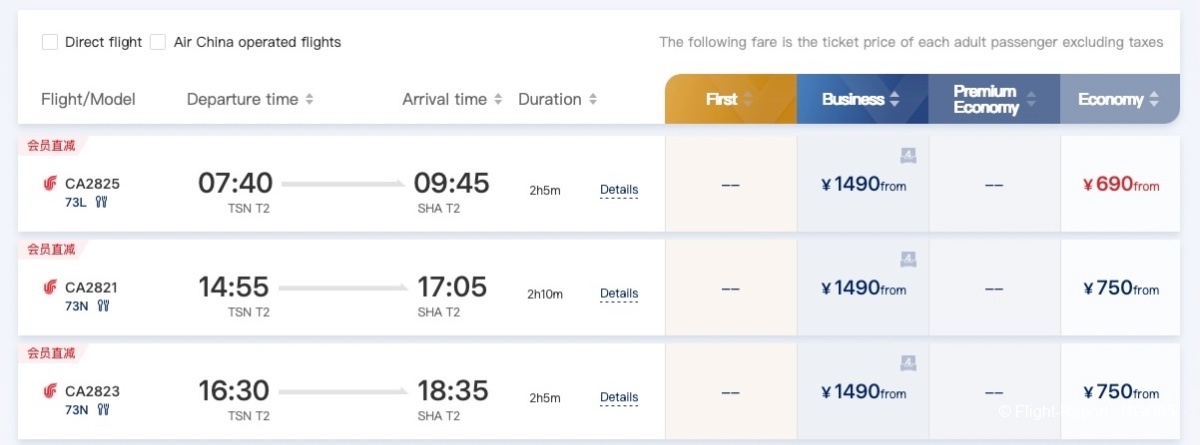1200x445 pixels.
Task: Click the Air China logo for CA2823
Action: (50, 391)
